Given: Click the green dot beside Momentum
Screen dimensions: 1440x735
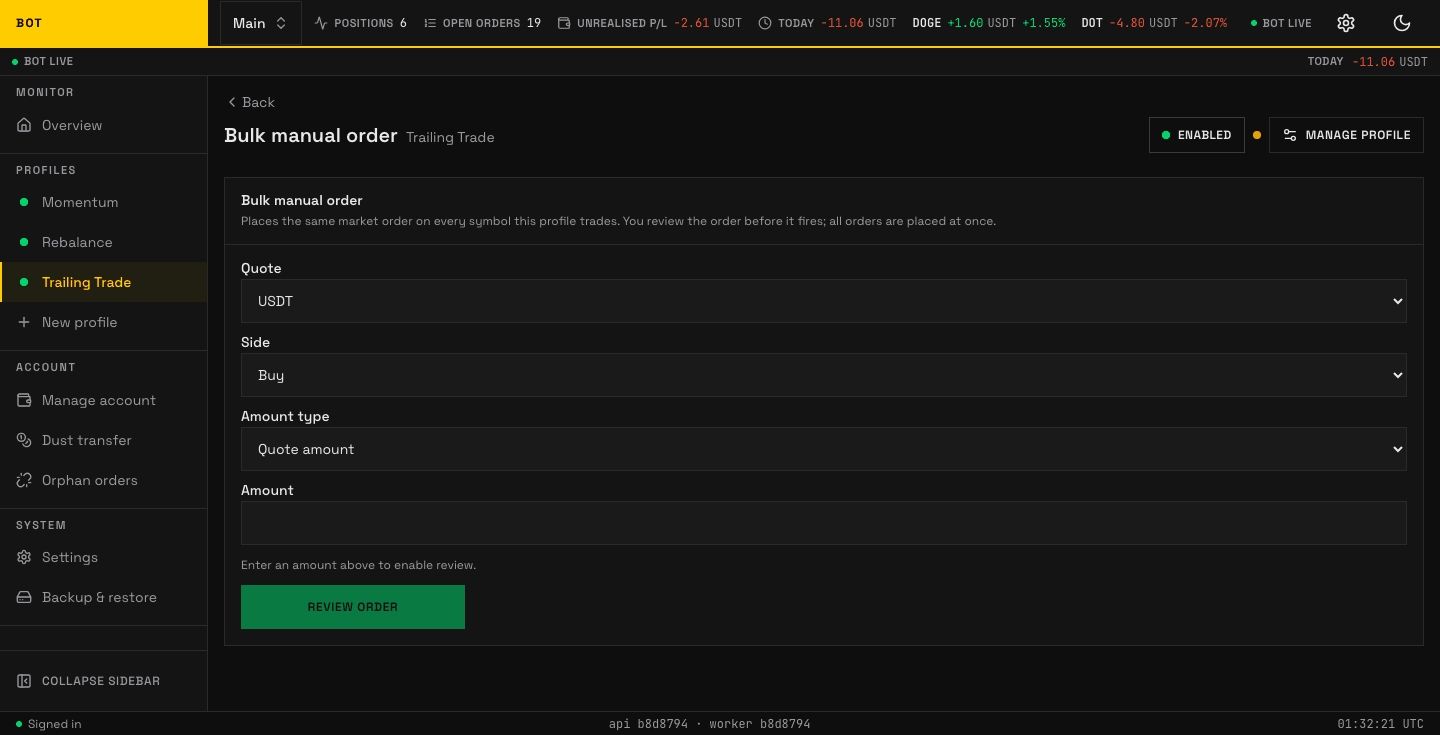Looking at the screenshot, I should click(24, 202).
